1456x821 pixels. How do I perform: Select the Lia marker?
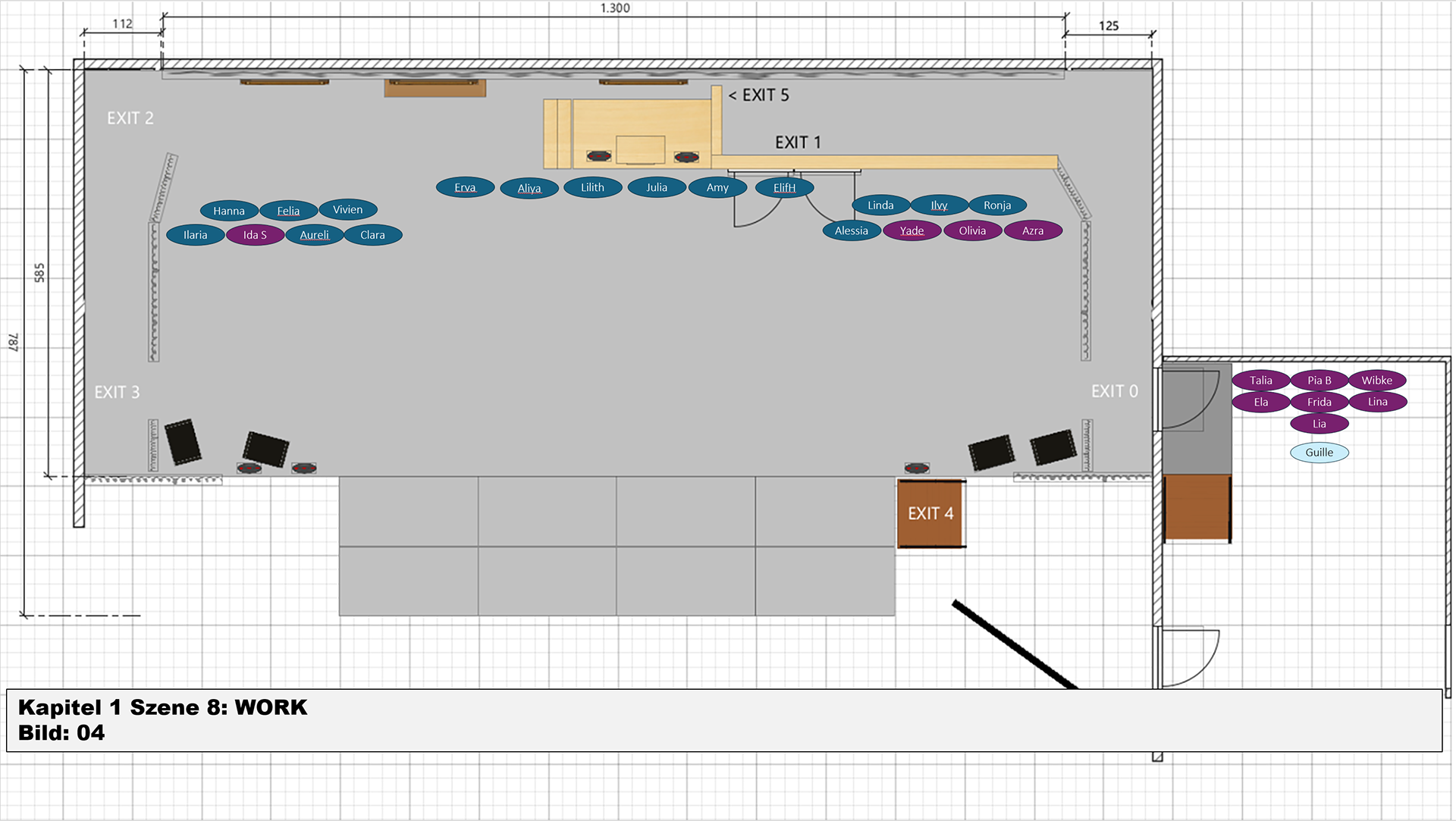point(1319,424)
